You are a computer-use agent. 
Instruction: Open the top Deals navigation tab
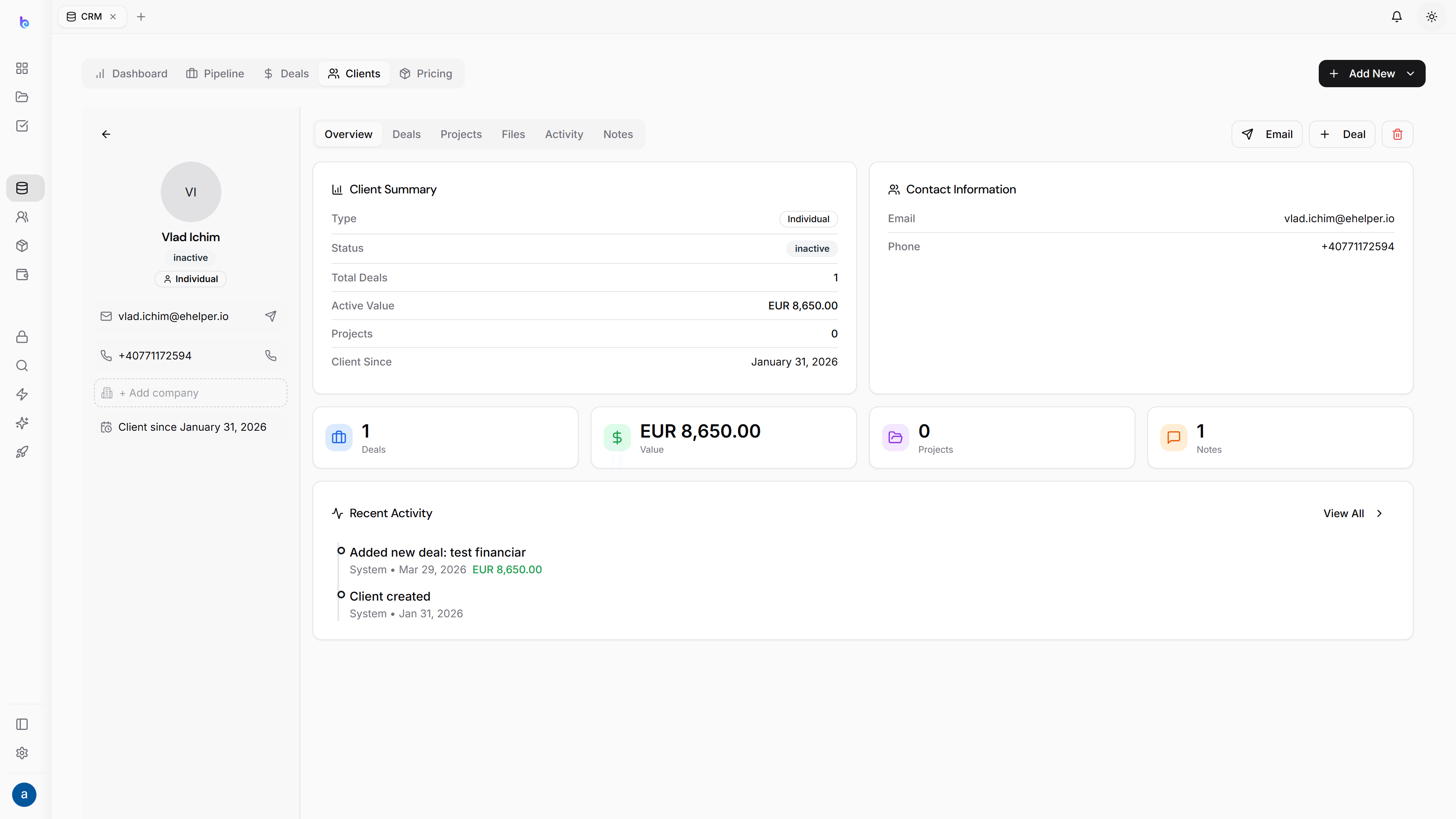(x=286, y=74)
